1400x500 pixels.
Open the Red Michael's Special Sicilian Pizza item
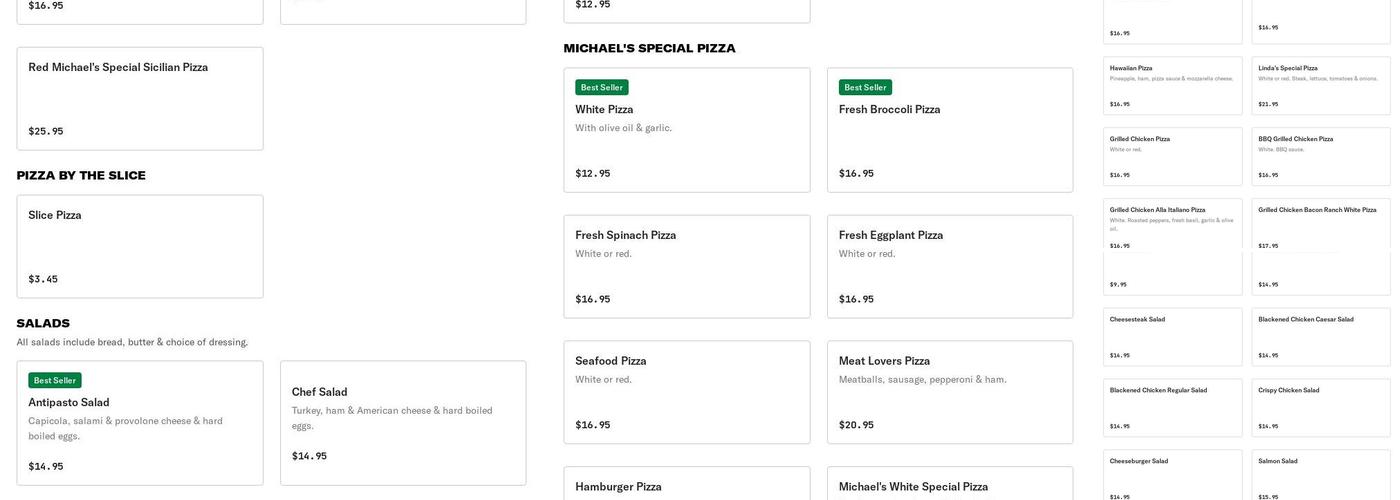[x=140, y=98]
